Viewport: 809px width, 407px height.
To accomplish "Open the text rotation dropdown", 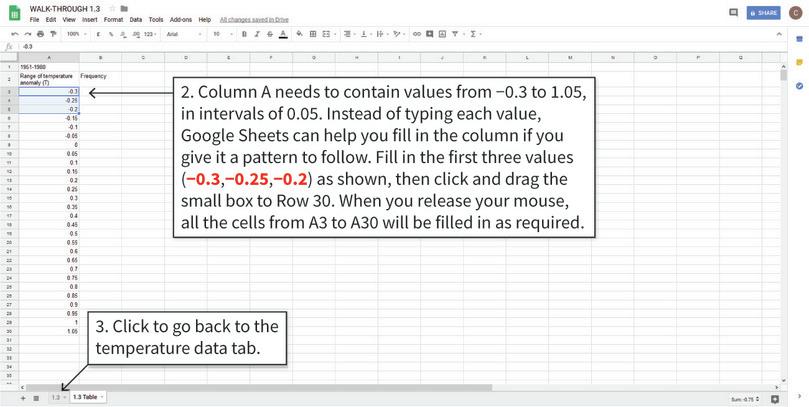I will click(x=398, y=34).
